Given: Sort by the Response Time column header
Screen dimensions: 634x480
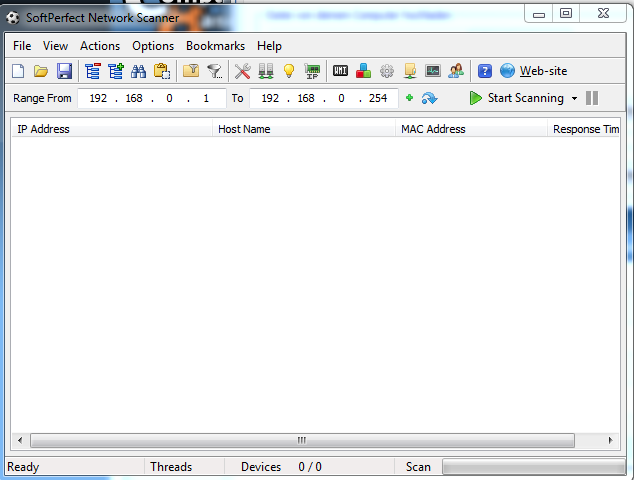Looking at the screenshot, I should tap(584, 129).
